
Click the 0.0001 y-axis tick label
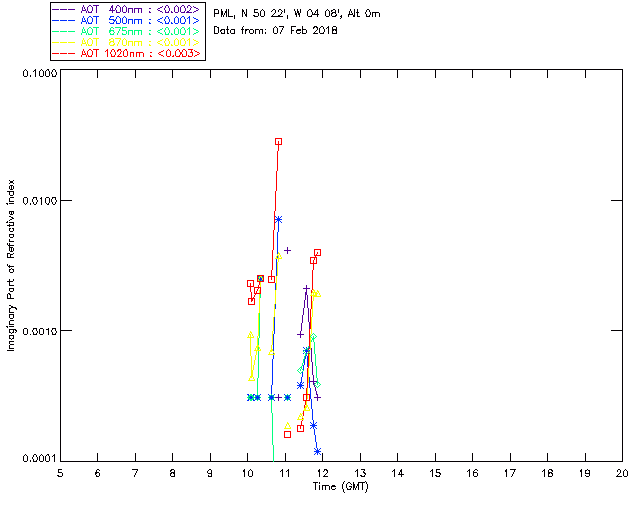coord(40,459)
